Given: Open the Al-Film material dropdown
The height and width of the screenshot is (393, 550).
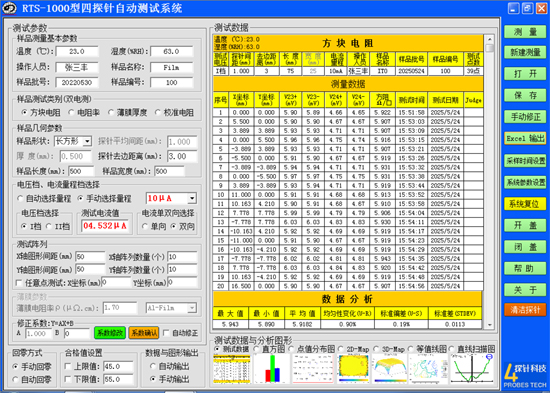Looking at the screenshot, I should pyautogui.click(x=192, y=308).
